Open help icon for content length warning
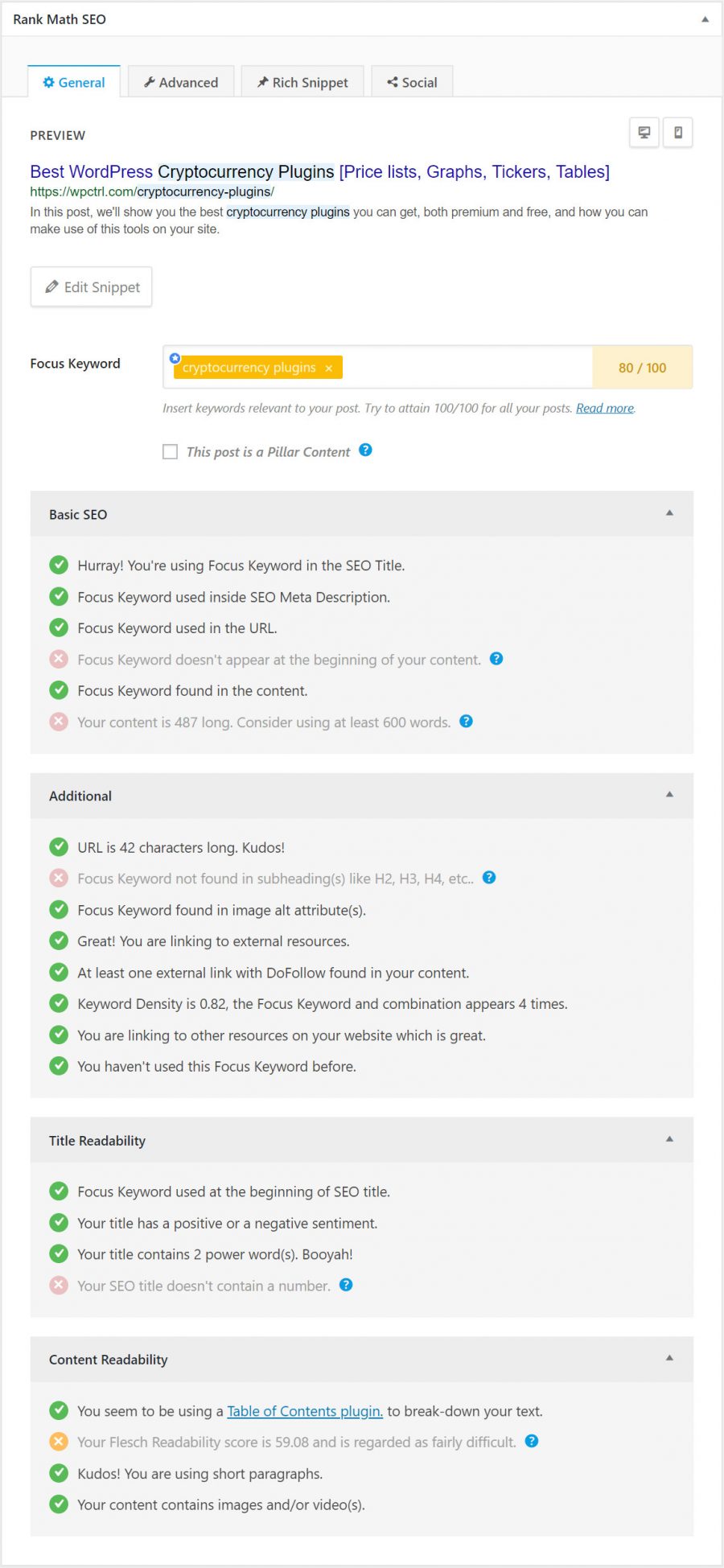This screenshot has height=1568, width=724. [466, 722]
